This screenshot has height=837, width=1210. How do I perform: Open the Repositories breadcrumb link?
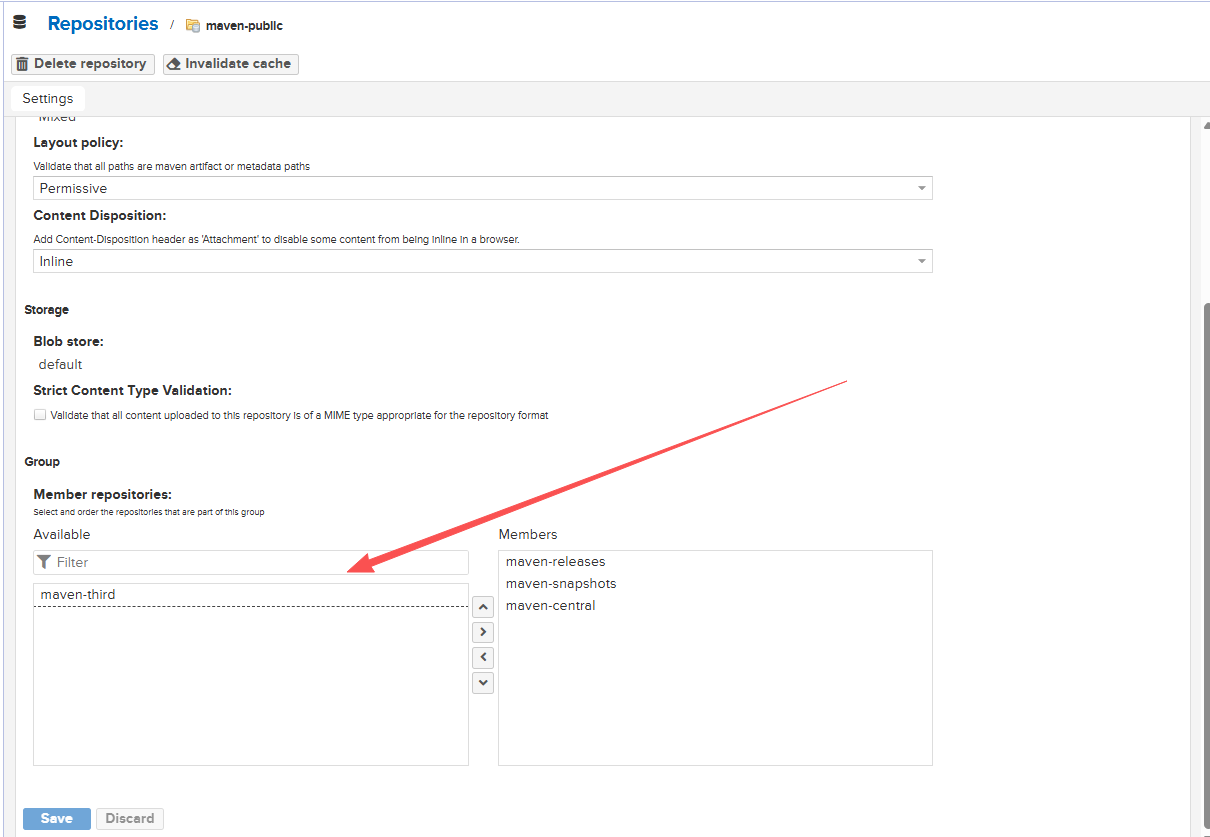point(103,24)
